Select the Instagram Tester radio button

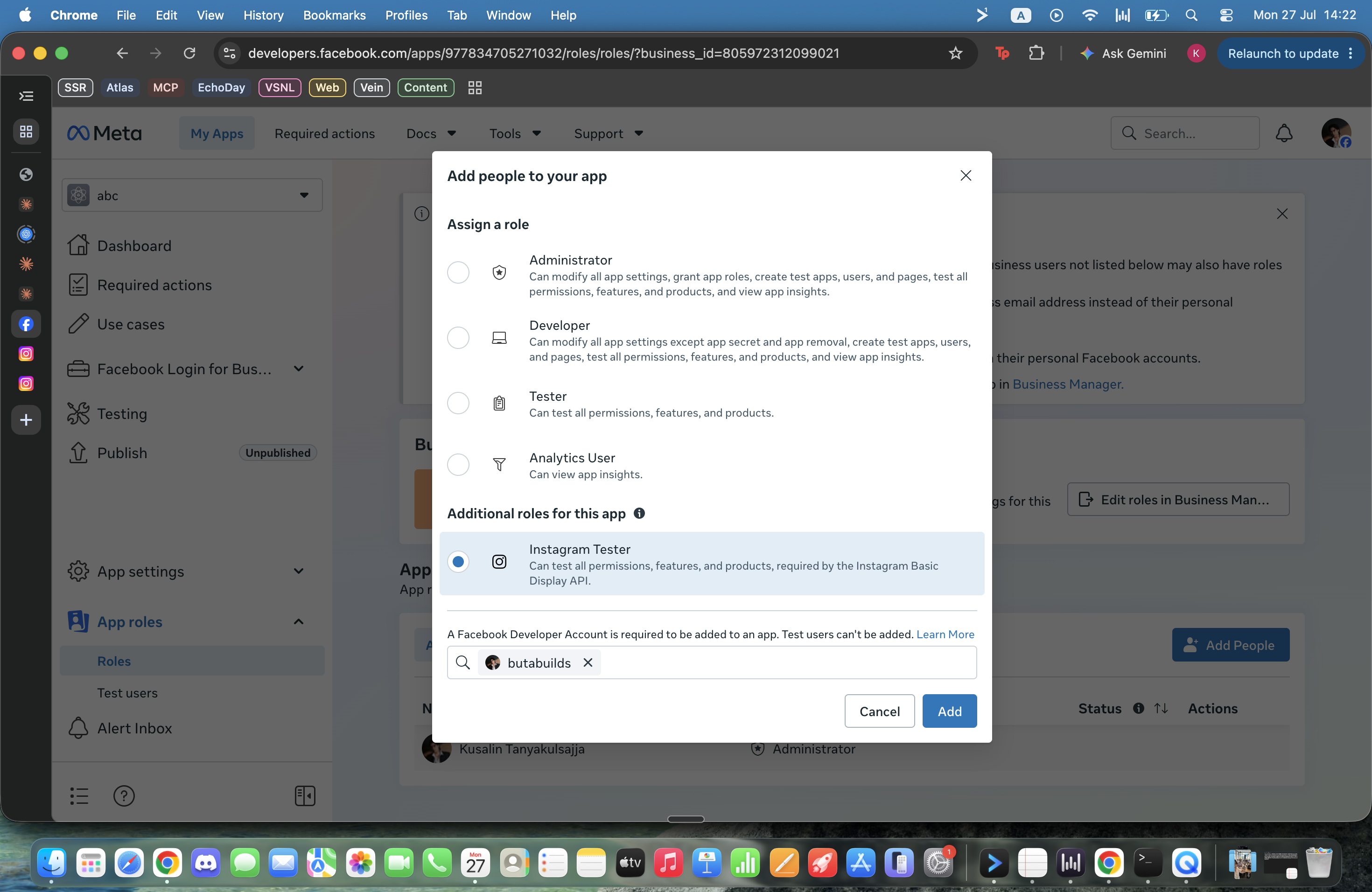tap(458, 561)
